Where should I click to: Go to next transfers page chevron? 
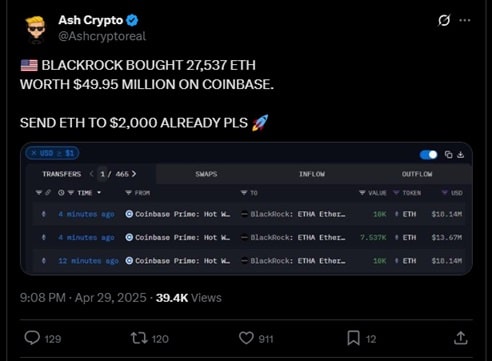[x=134, y=174]
